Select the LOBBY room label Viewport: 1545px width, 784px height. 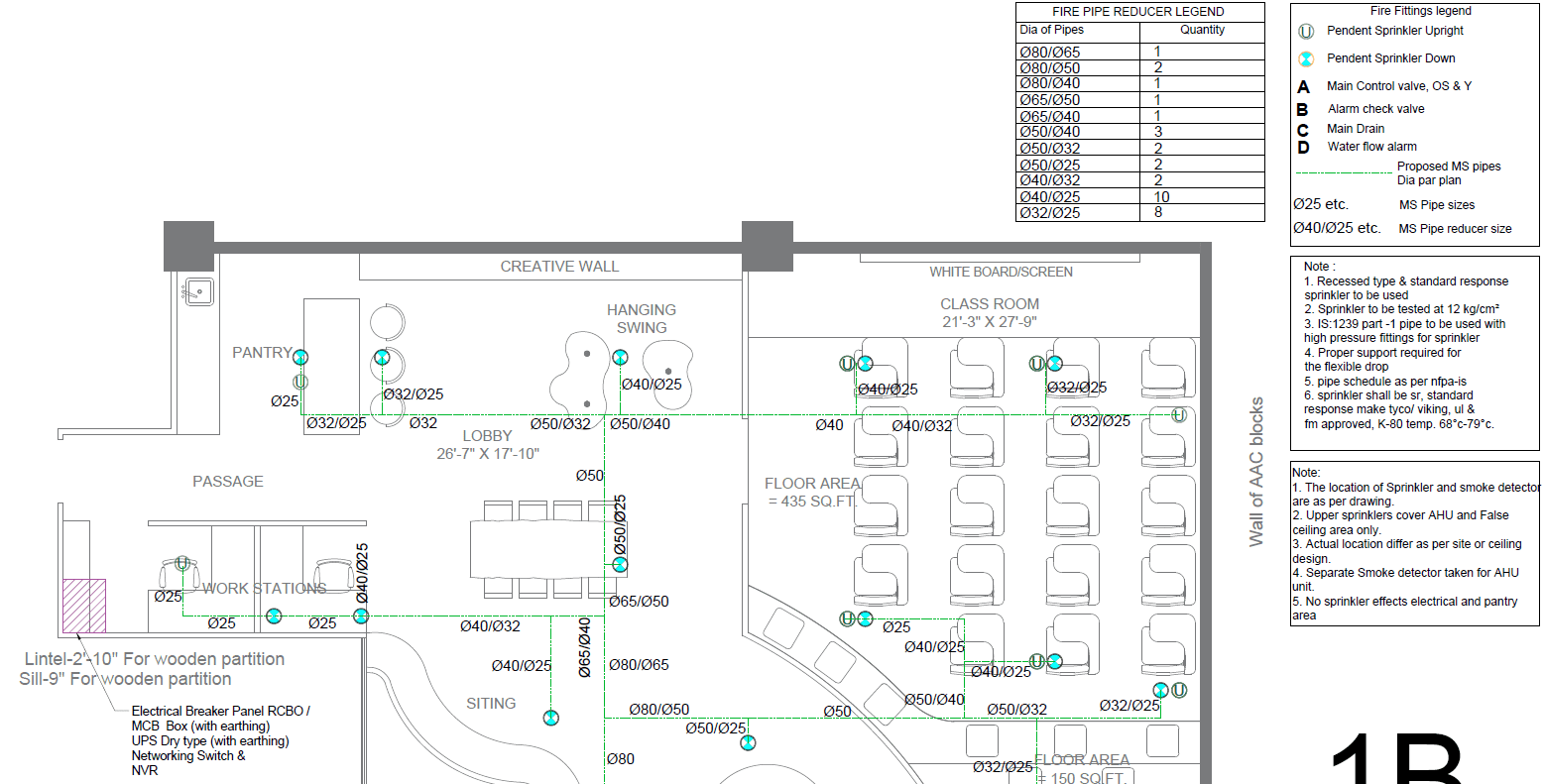pyautogui.click(x=488, y=436)
